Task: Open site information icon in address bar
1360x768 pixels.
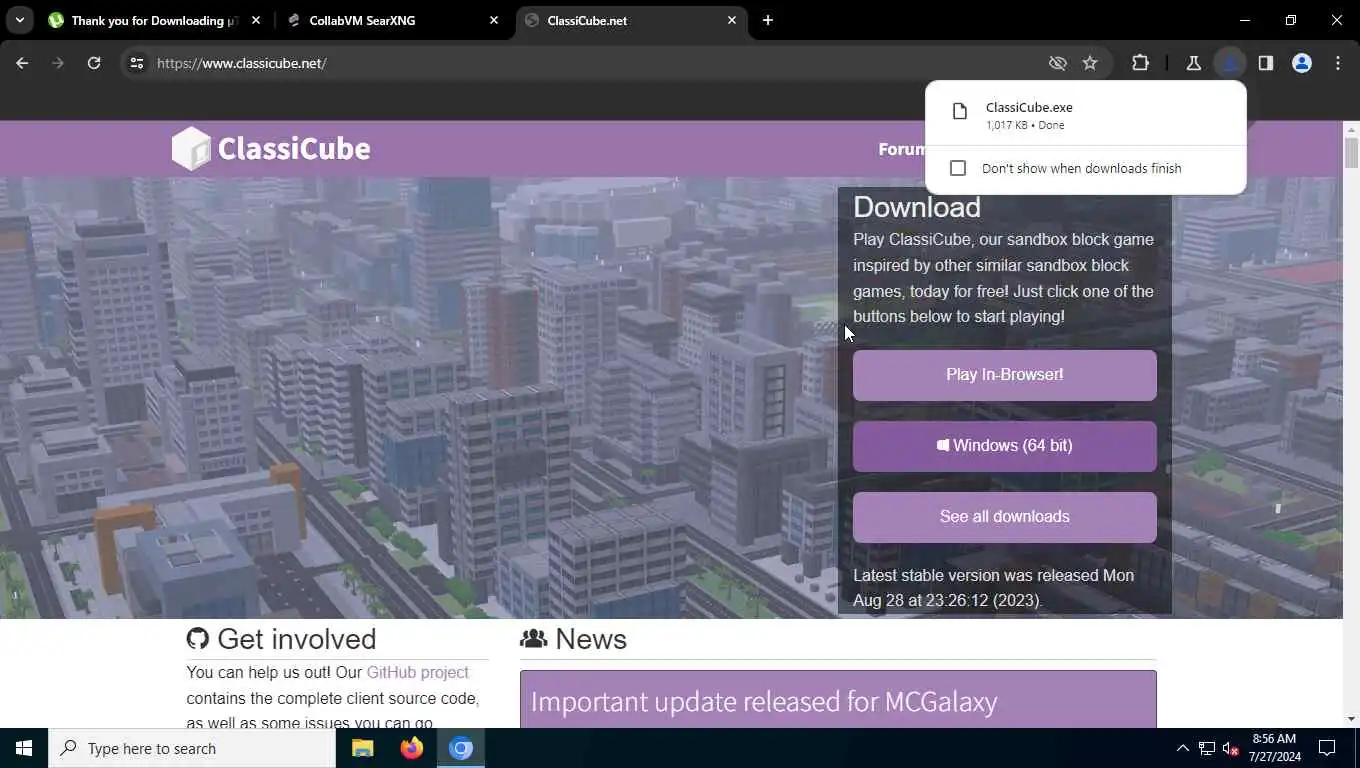Action: (137, 63)
